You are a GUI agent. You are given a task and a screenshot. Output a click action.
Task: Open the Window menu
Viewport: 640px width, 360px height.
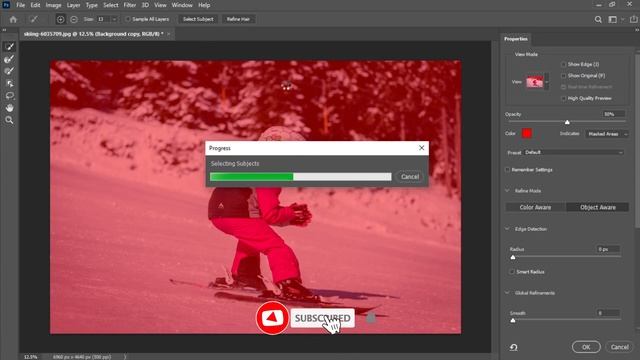coord(182,5)
